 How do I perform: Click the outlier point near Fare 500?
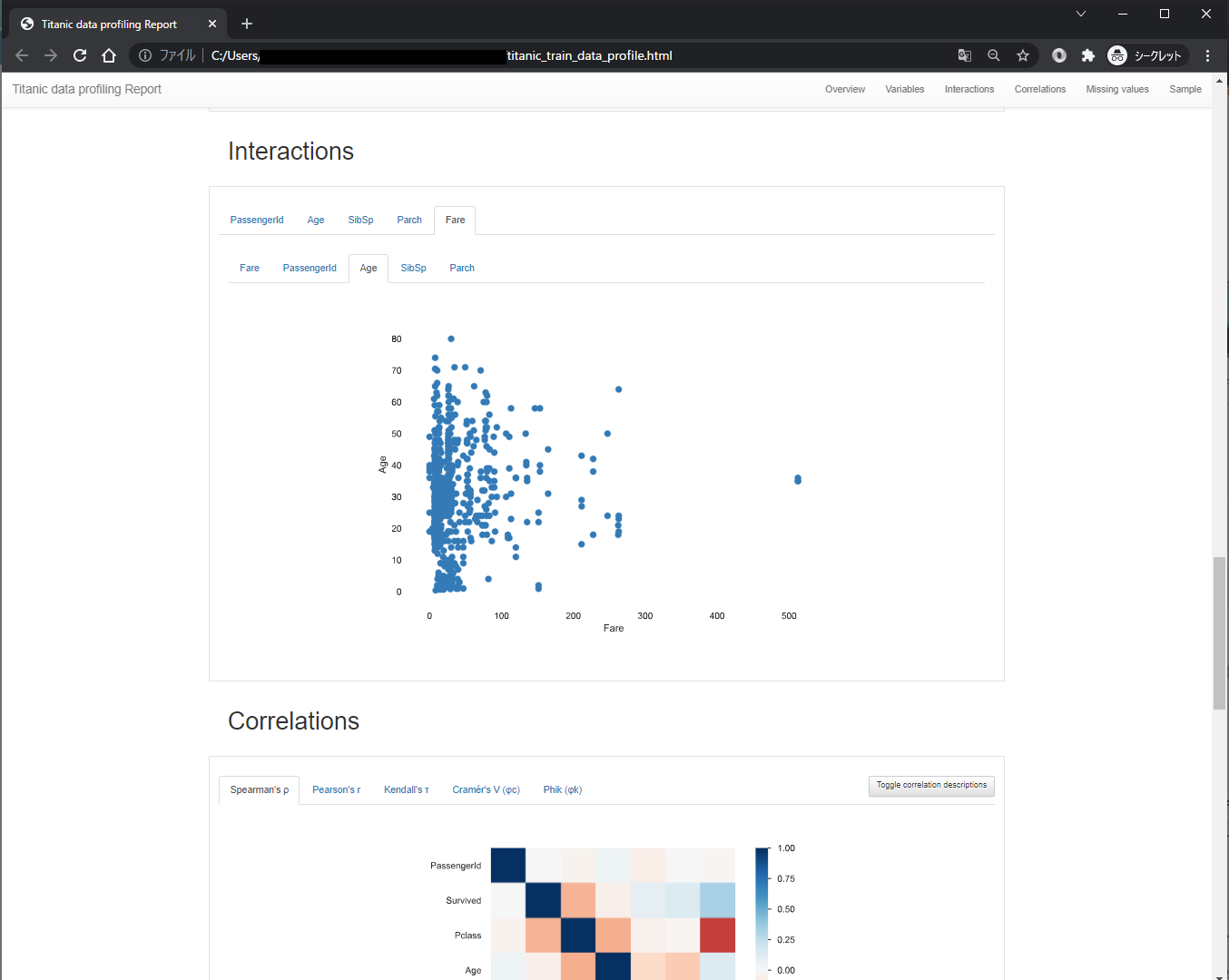(798, 479)
